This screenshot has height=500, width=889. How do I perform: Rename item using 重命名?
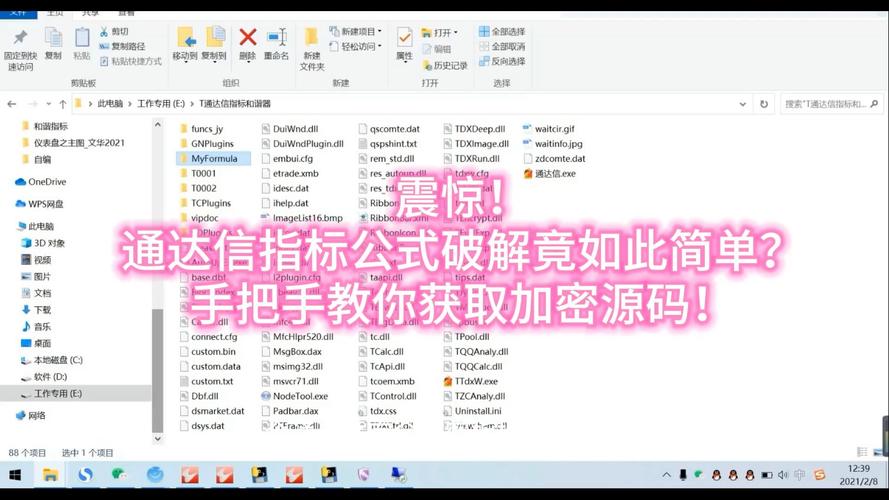click(276, 44)
